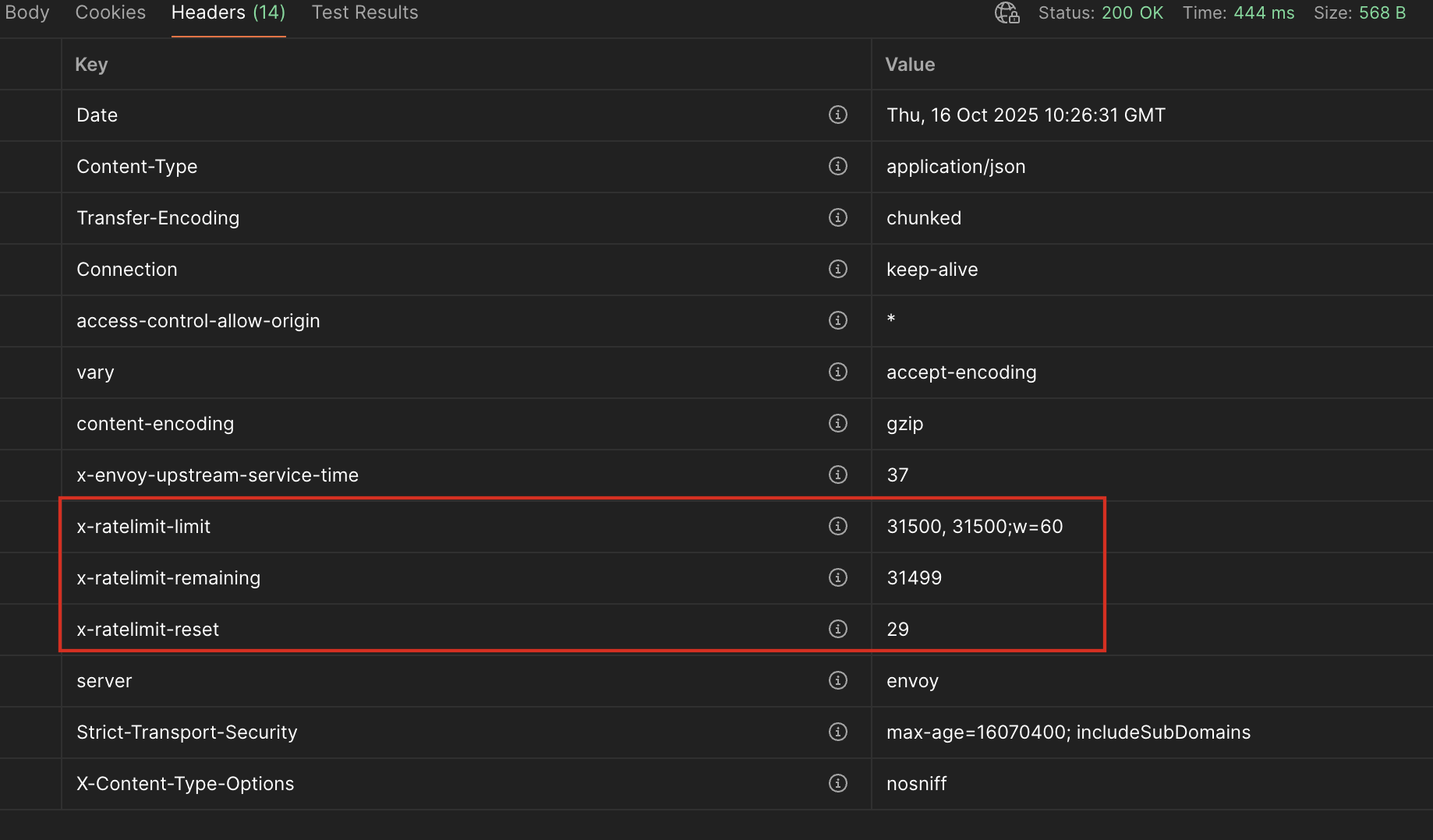Show info for the Date header

pyautogui.click(x=838, y=115)
